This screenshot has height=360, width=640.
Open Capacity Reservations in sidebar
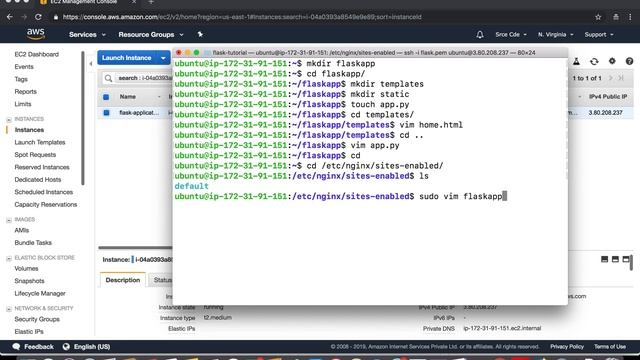(45, 204)
